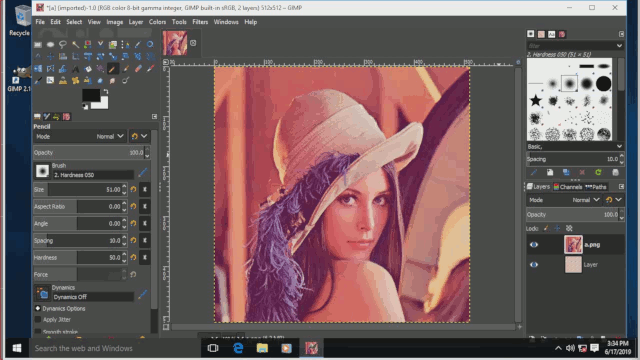Open the Tool Options tab configuration menu
This screenshot has height=360, width=640.
point(154,117)
